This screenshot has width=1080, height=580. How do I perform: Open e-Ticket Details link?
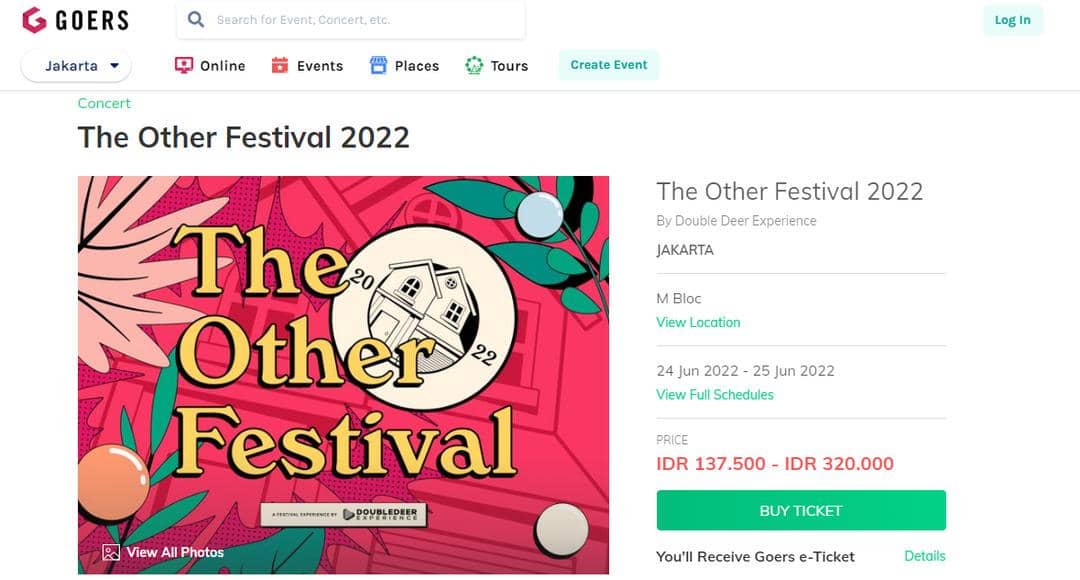[923, 556]
